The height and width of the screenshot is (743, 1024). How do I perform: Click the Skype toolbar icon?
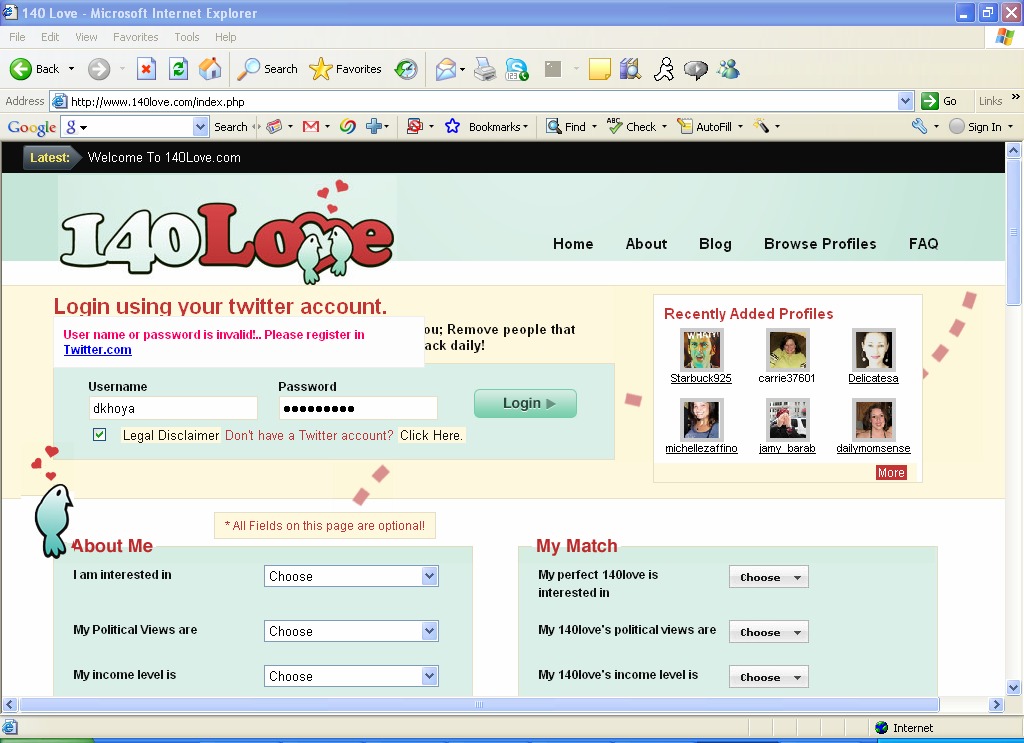click(x=517, y=69)
